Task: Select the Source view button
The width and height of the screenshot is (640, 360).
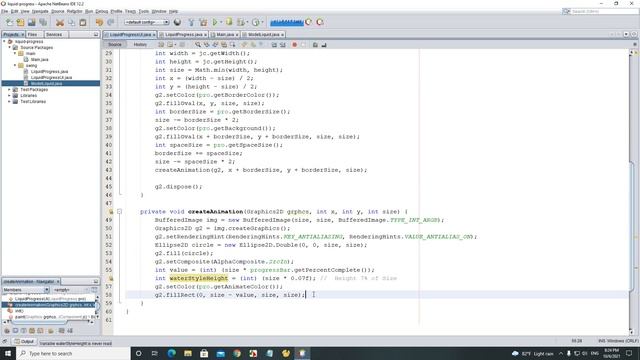Action: pos(115,44)
